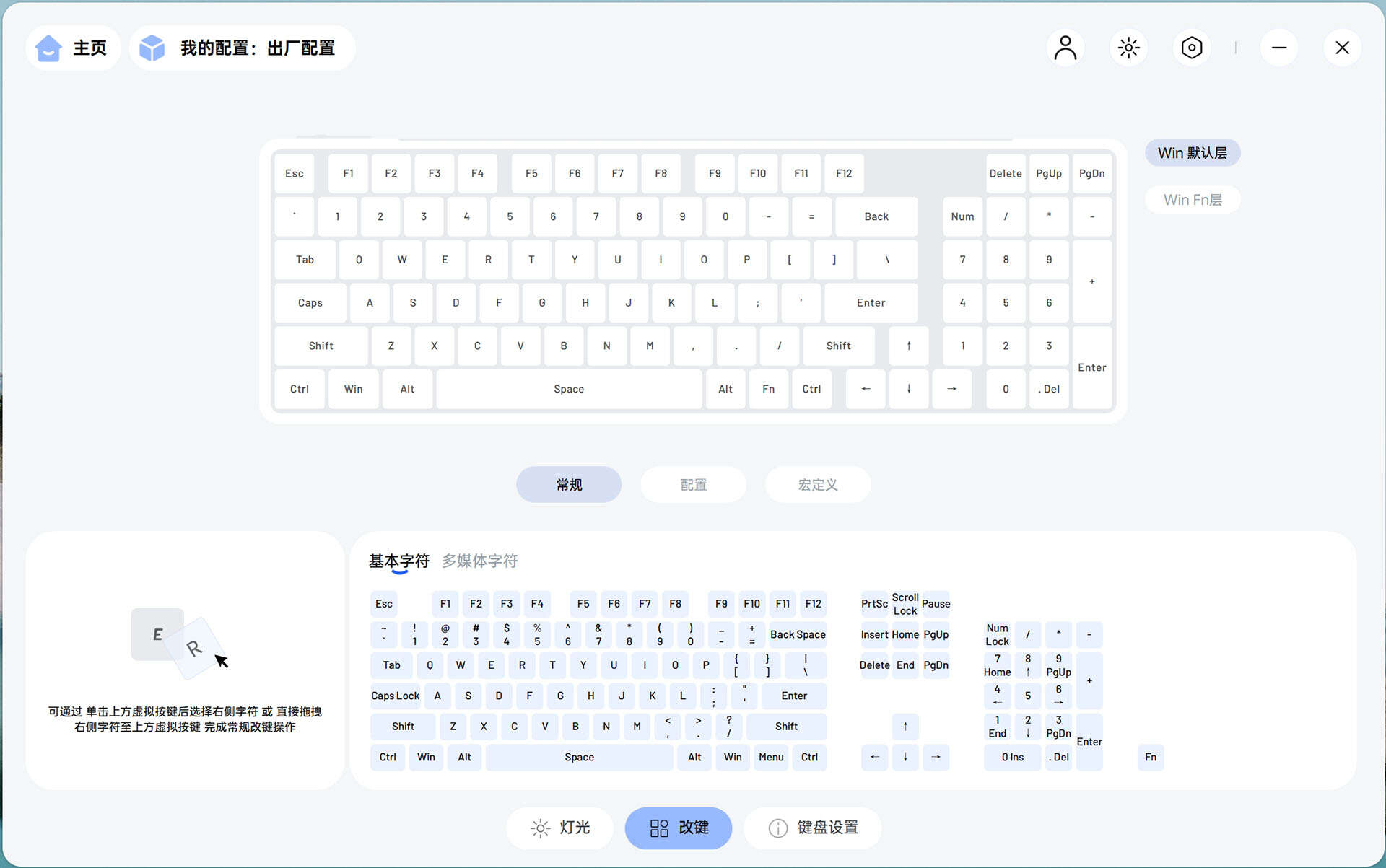The width and height of the screenshot is (1386, 868).
Task: Select the 基本字符 basic characters tab
Action: (x=398, y=561)
